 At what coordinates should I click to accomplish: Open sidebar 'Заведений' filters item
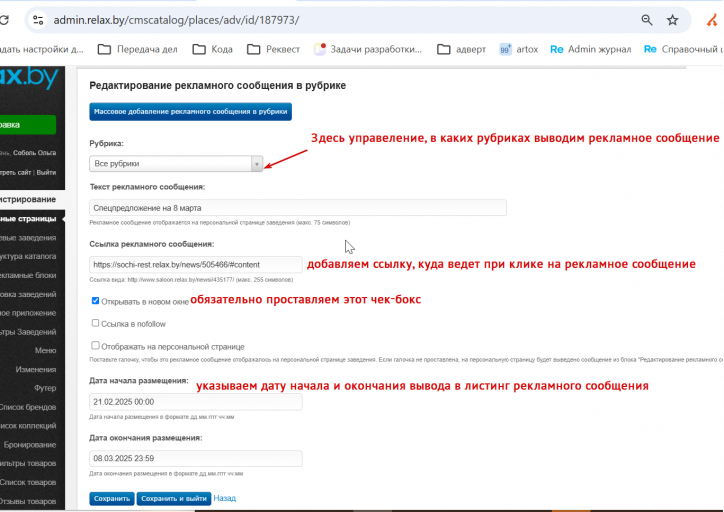(x=28, y=332)
